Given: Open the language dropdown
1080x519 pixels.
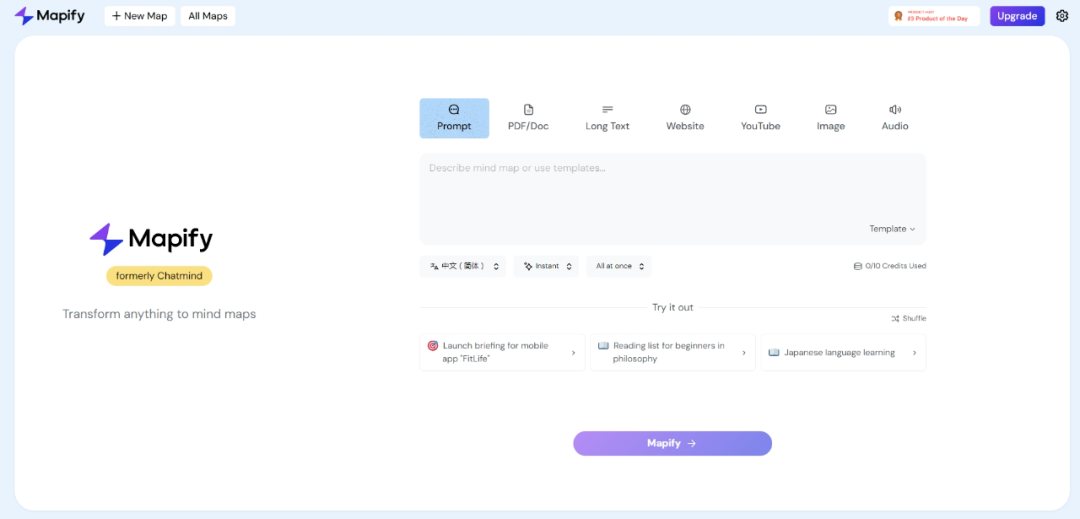Looking at the screenshot, I should click(x=463, y=266).
